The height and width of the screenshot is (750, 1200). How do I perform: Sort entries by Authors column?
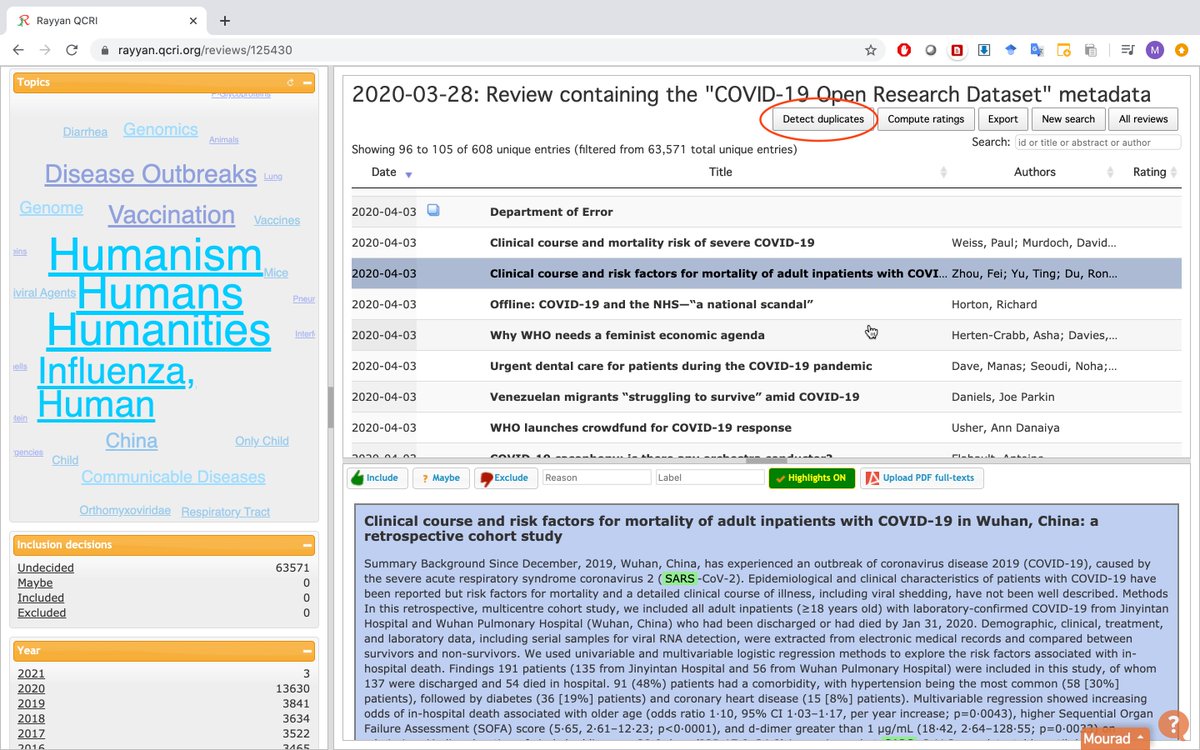tap(1034, 172)
